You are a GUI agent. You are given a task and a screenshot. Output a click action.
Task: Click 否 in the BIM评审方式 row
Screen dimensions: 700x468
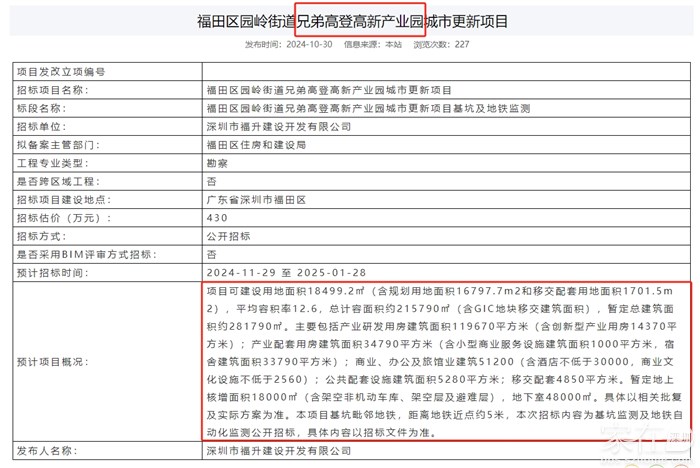pyautogui.click(x=211, y=255)
